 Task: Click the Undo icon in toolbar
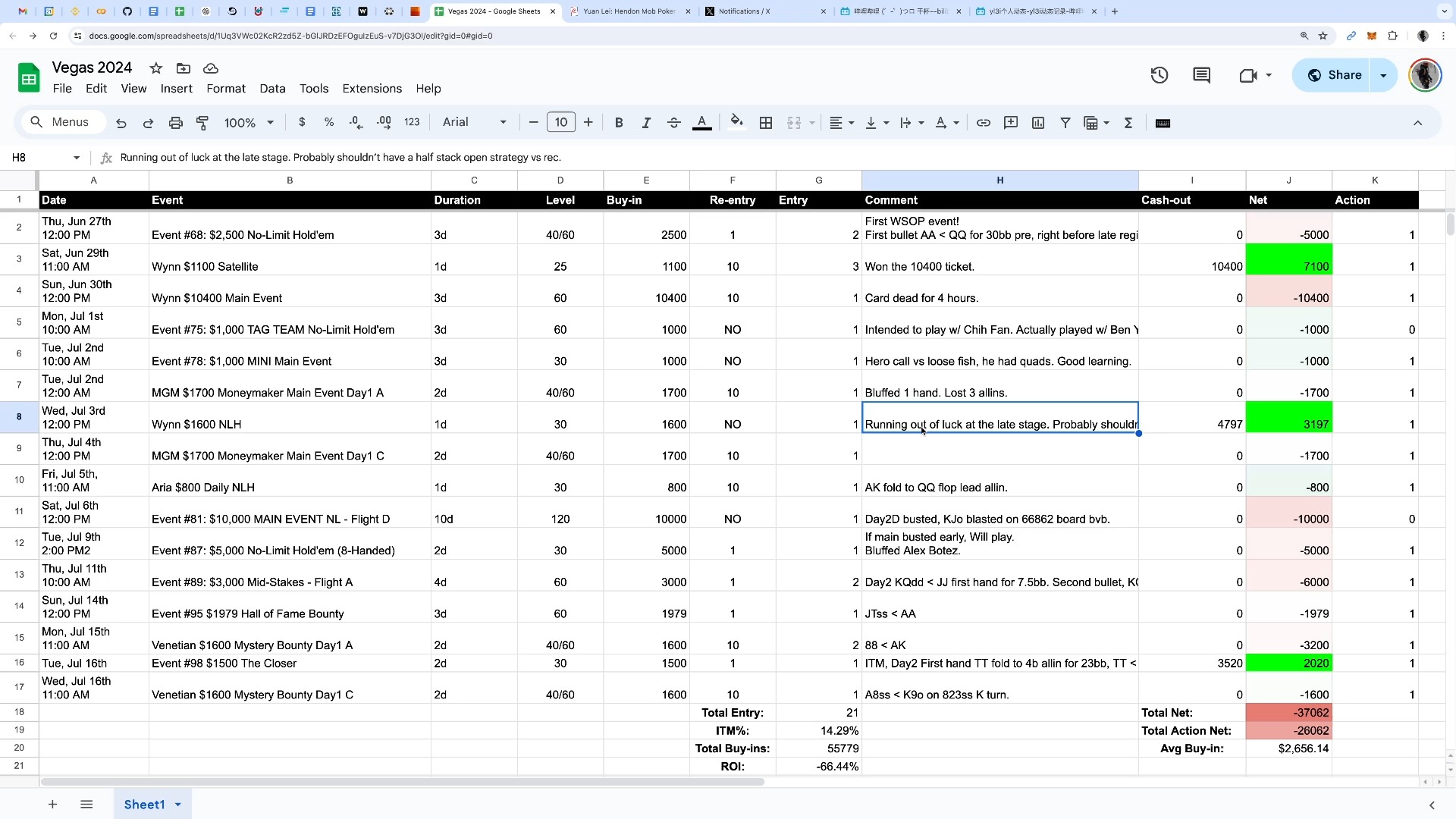121,123
